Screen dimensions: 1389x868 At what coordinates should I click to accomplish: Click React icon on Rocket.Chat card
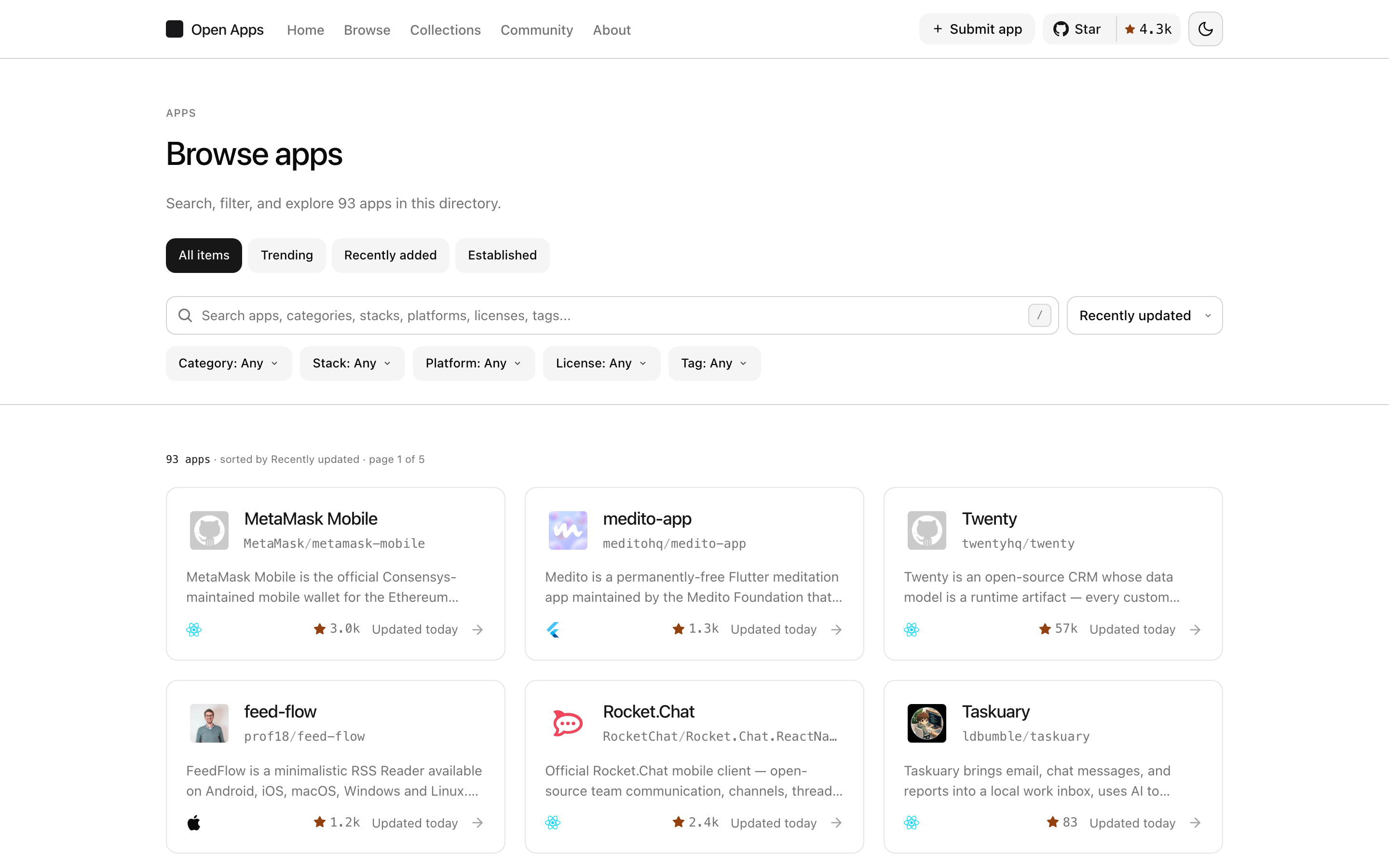click(x=553, y=823)
